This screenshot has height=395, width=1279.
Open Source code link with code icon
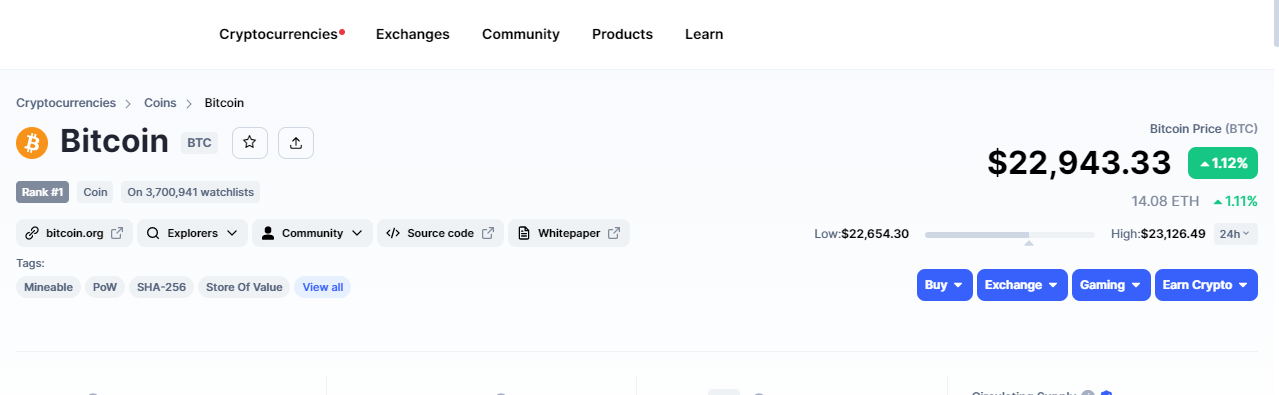coord(440,233)
